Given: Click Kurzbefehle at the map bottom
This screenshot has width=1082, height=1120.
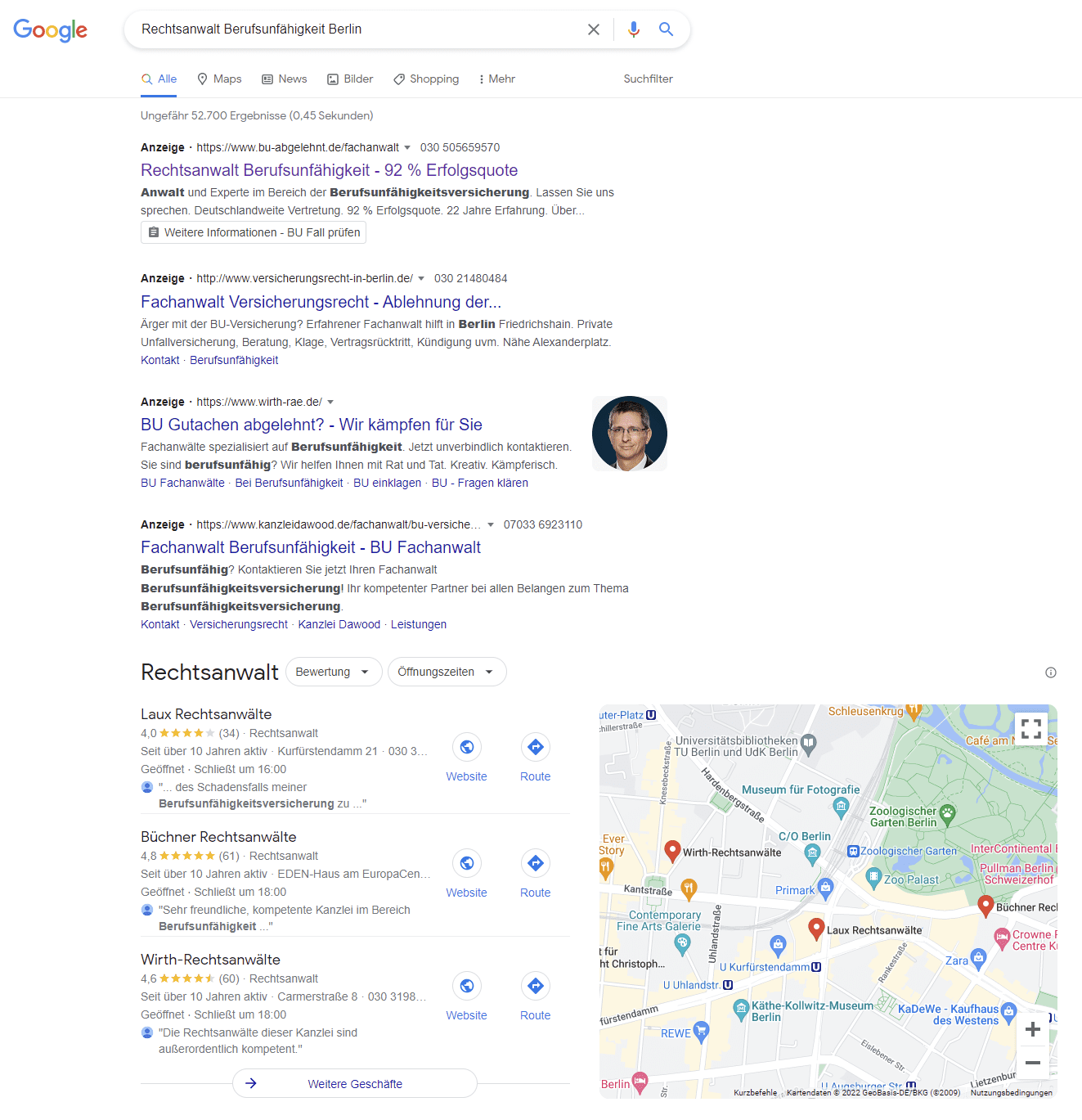Looking at the screenshot, I should [x=756, y=1093].
